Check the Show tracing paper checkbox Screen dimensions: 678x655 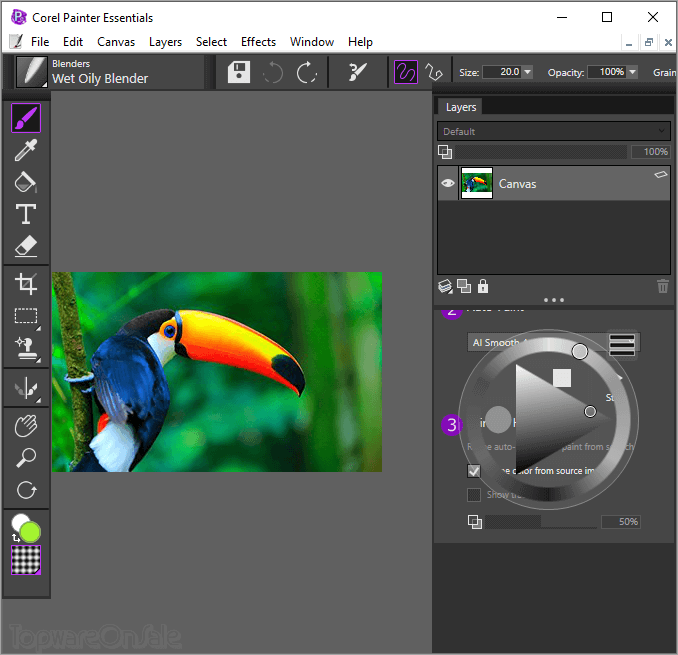click(474, 495)
